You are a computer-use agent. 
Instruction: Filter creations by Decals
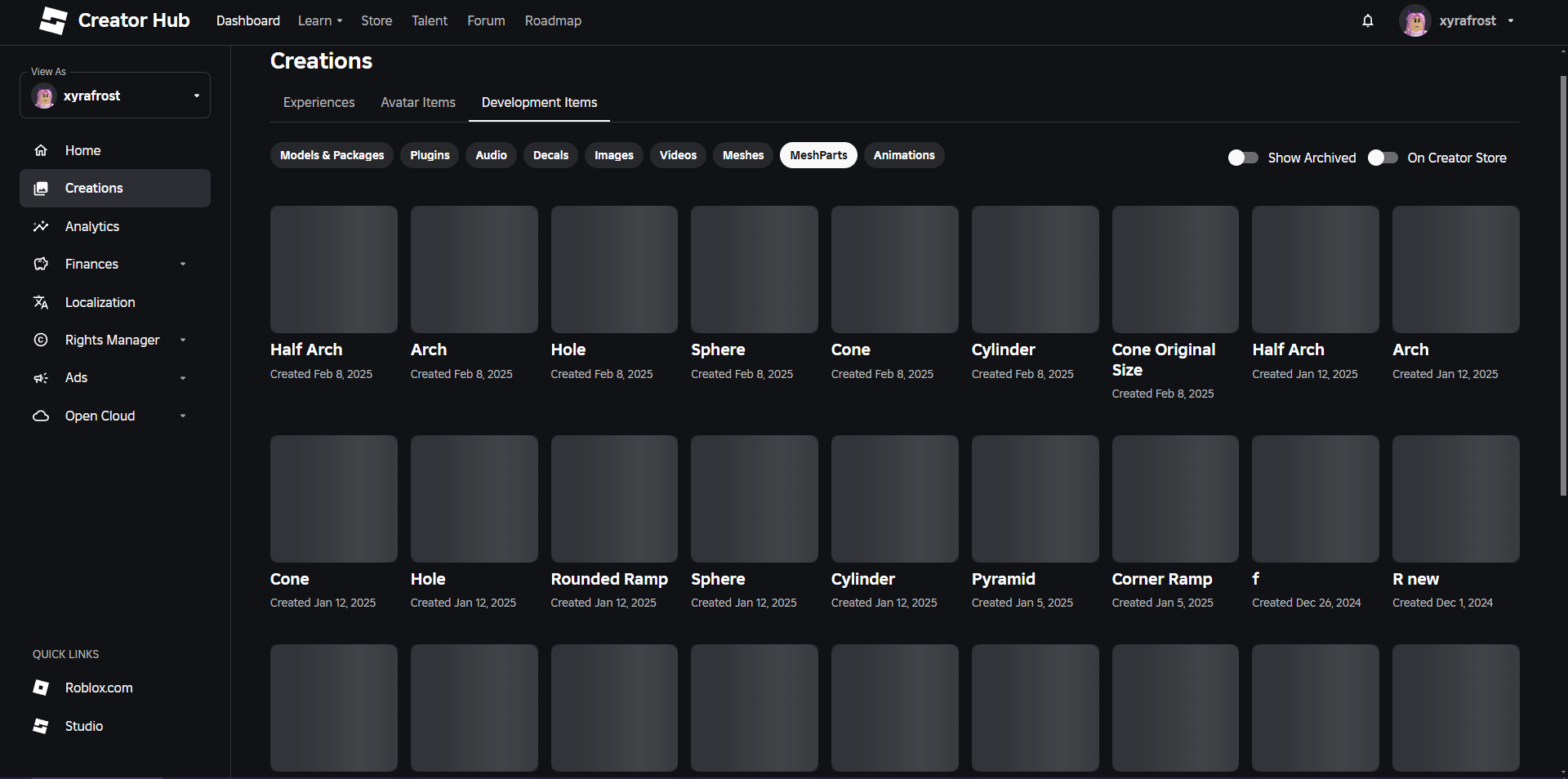[x=550, y=155]
